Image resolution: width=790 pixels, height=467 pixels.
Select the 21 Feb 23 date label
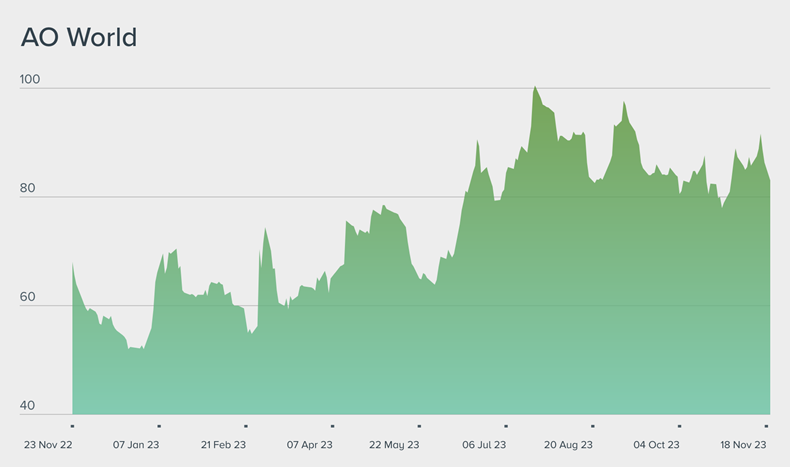(223, 444)
